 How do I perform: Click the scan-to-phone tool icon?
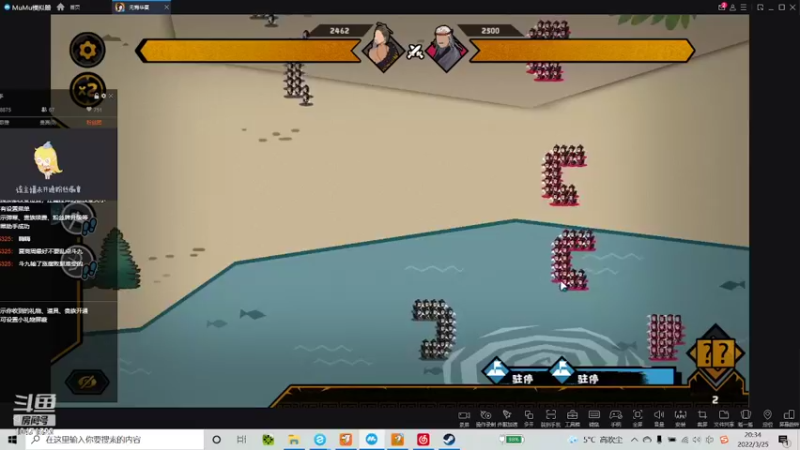click(551, 418)
